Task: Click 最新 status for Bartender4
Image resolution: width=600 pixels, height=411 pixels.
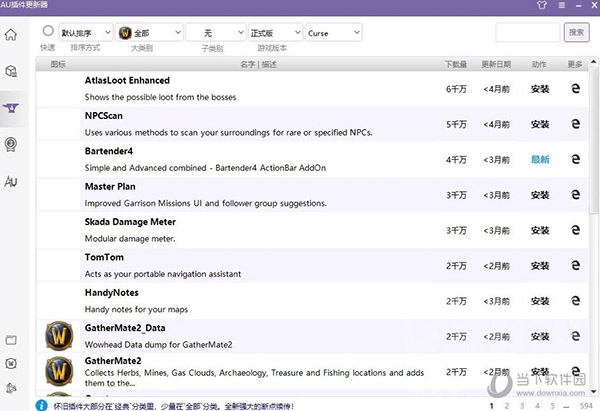Action: (540, 160)
